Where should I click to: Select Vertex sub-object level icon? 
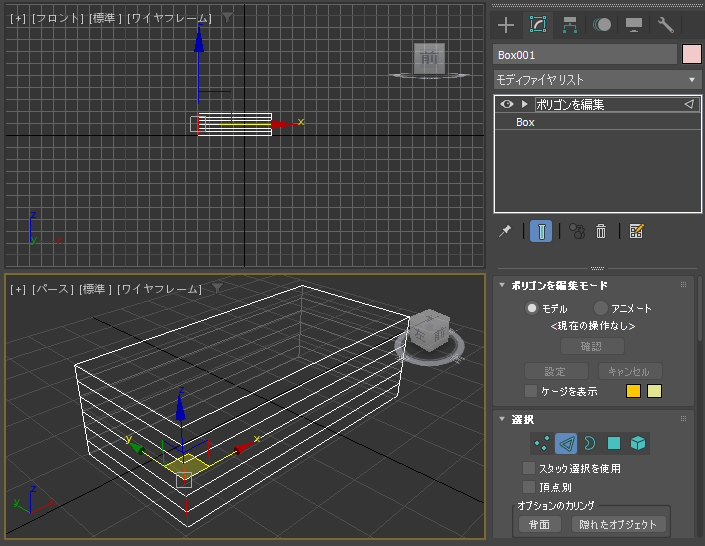pos(542,443)
